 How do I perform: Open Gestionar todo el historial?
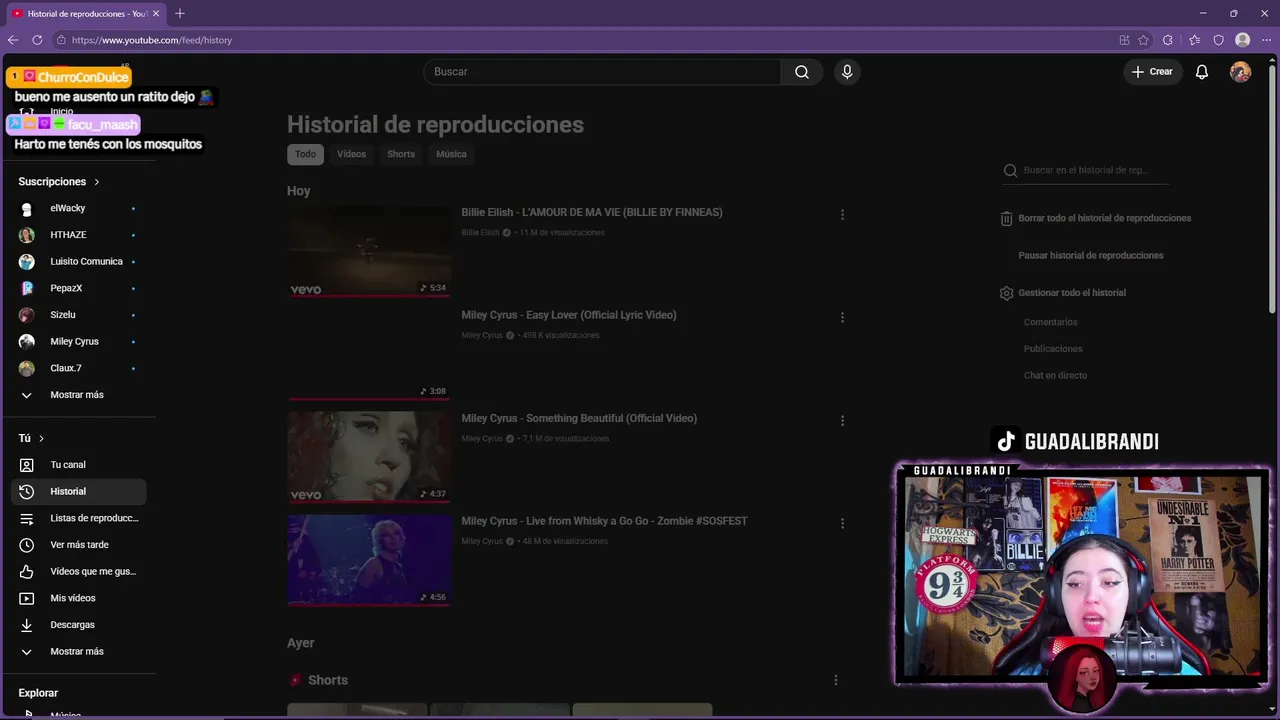pyautogui.click(x=1072, y=293)
